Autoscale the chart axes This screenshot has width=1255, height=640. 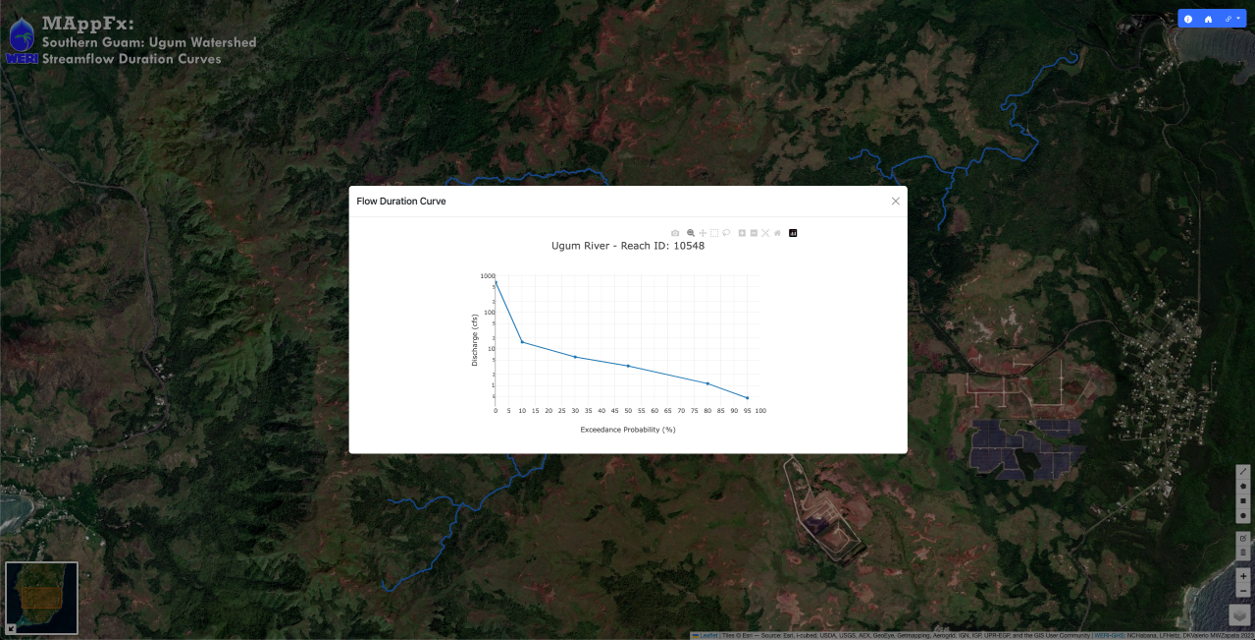(x=766, y=233)
